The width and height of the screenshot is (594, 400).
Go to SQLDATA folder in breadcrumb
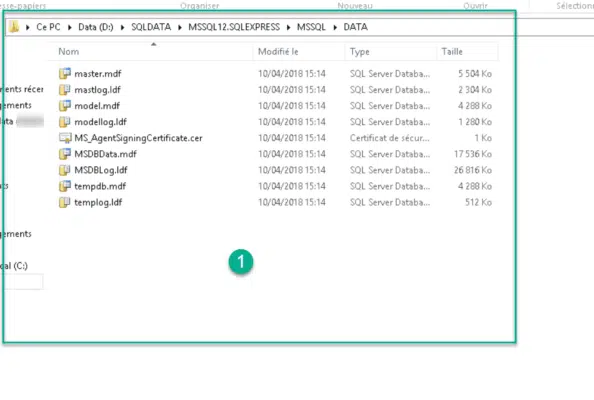[x=151, y=27]
